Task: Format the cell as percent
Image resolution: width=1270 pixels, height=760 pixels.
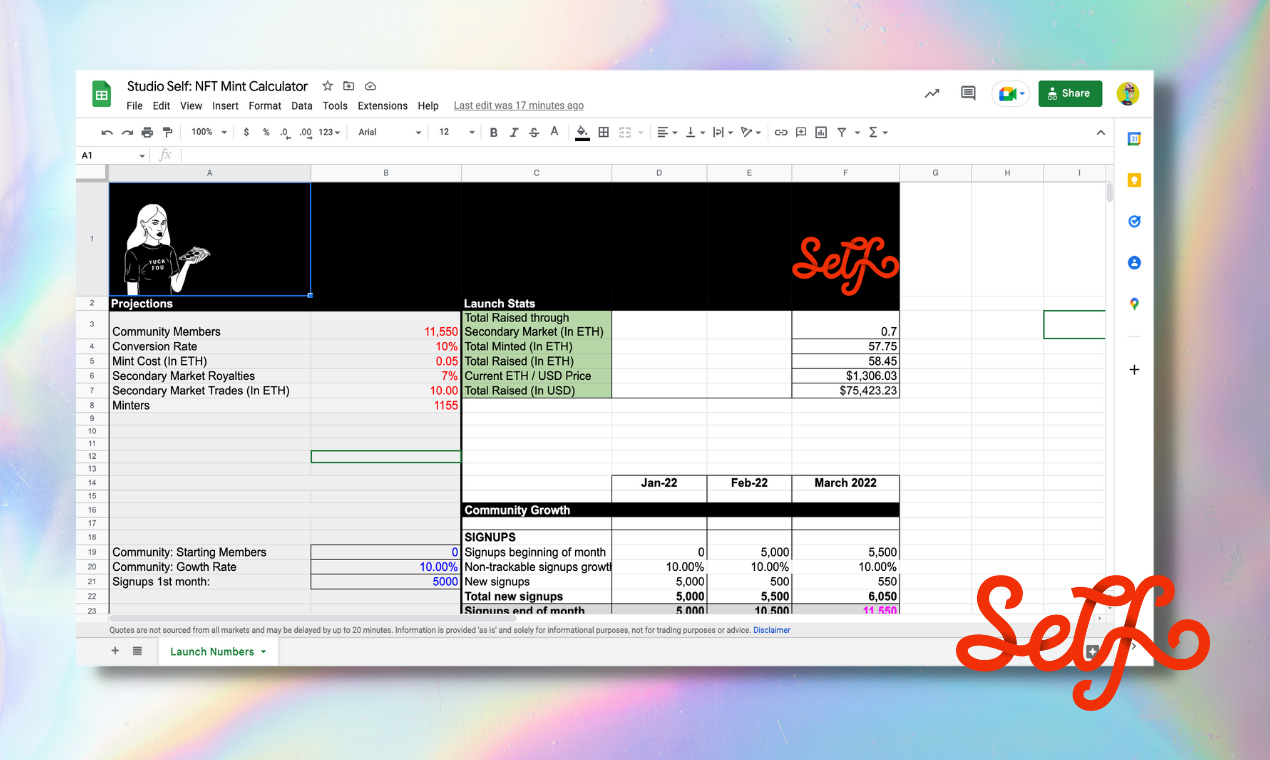Action: pyautogui.click(x=266, y=132)
